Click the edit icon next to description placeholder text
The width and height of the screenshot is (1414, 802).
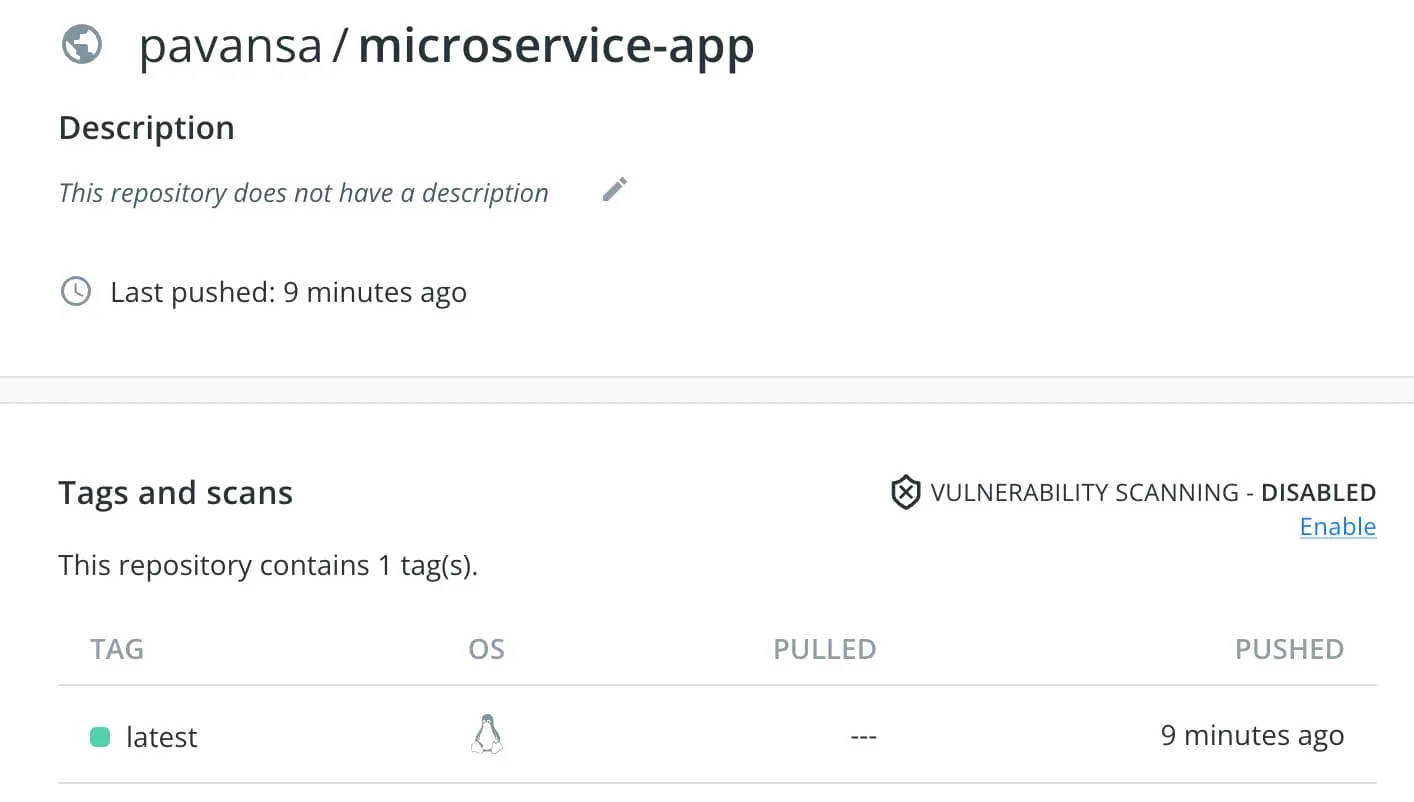614,189
